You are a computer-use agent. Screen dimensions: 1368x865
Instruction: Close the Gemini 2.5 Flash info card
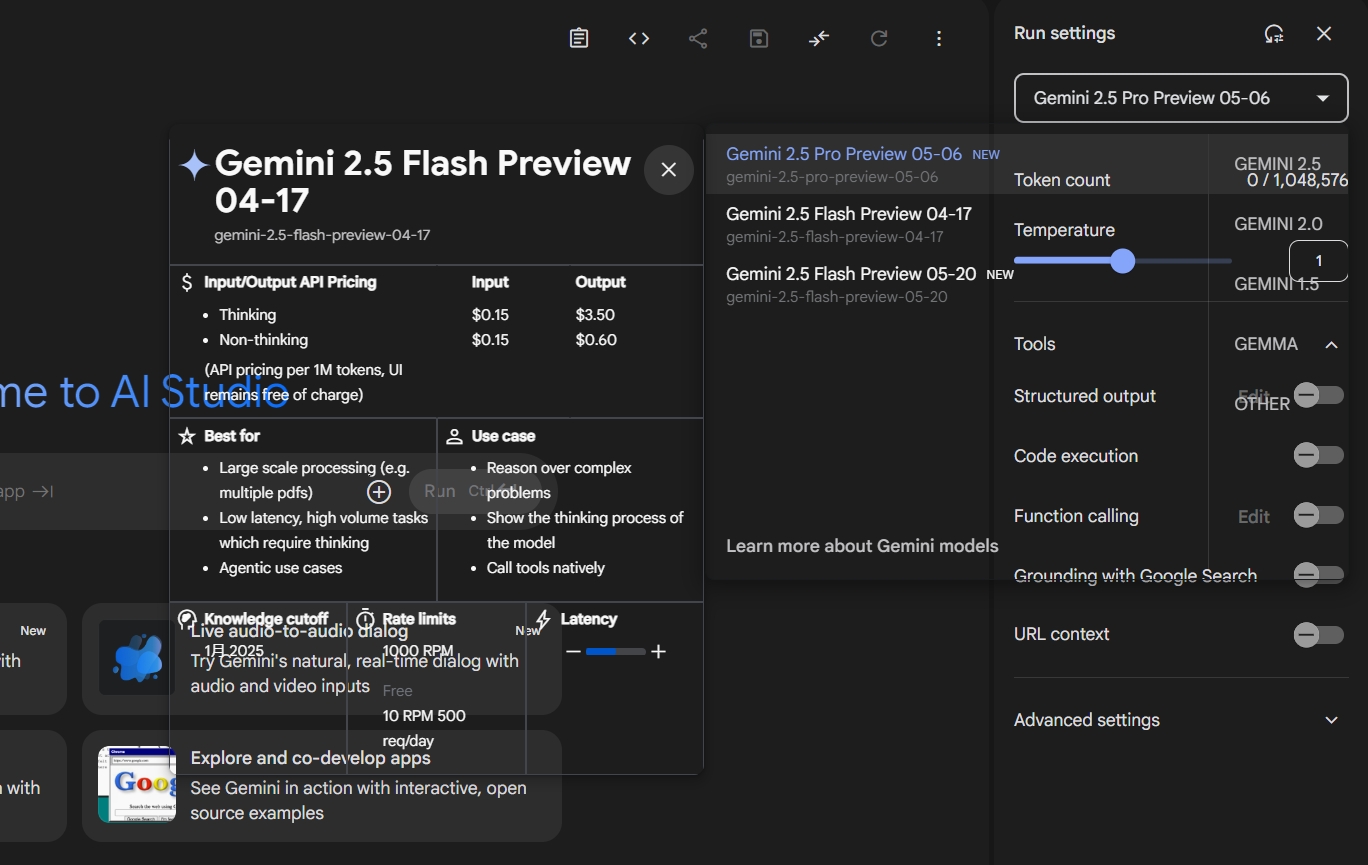pyautogui.click(x=669, y=170)
